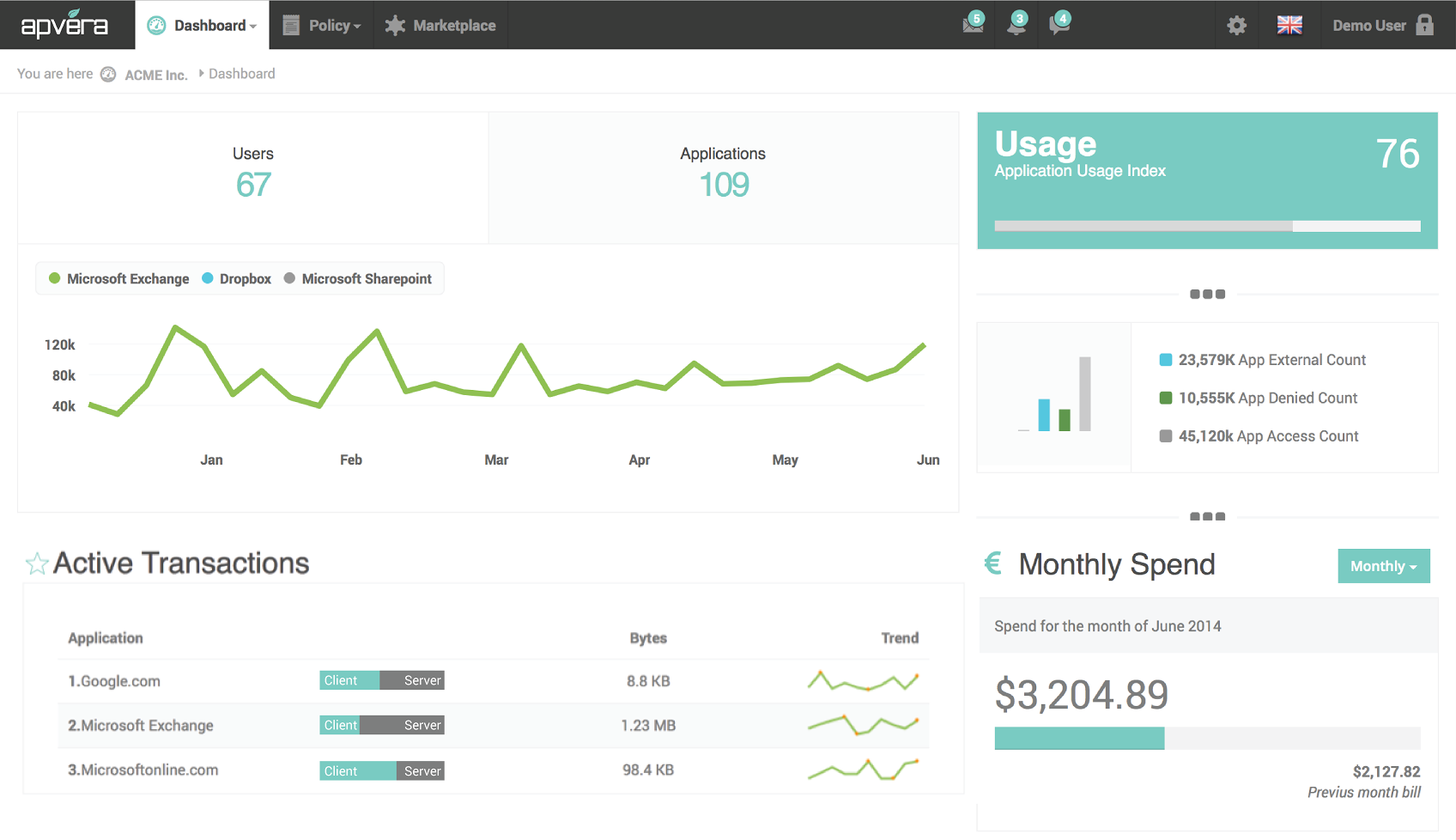Click the Dashboard gauge icon in navbar

(x=156, y=25)
